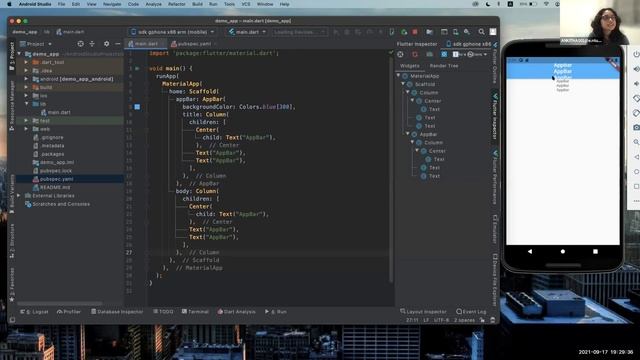The width and height of the screenshot is (640, 360).
Task: Click the Apple menu icon
Action: click(x=9, y=4)
